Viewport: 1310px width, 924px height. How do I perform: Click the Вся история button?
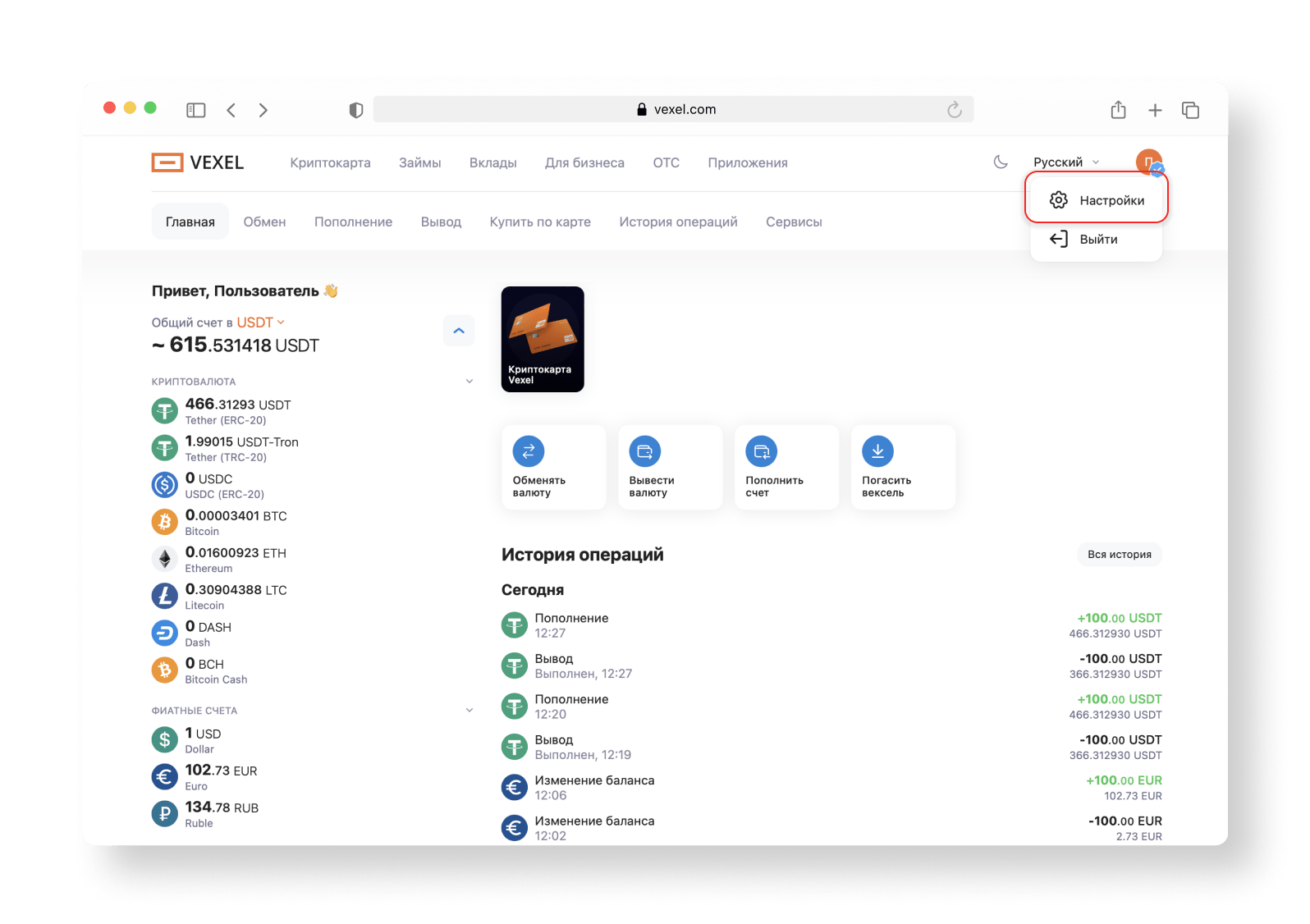(x=1120, y=554)
